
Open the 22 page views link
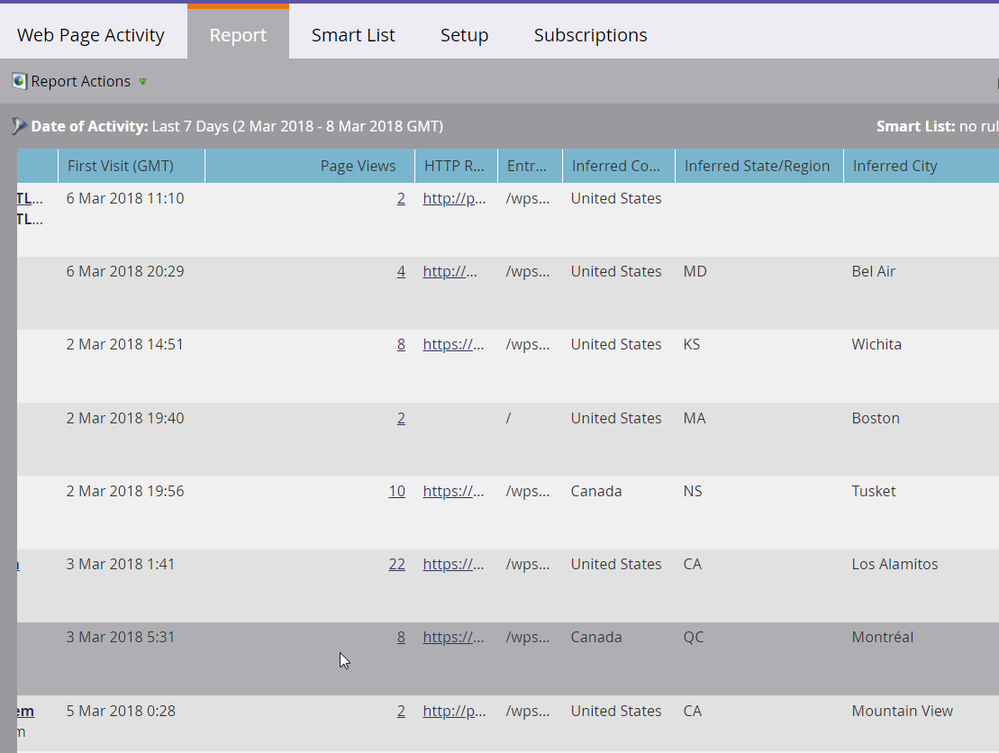click(397, 564)
